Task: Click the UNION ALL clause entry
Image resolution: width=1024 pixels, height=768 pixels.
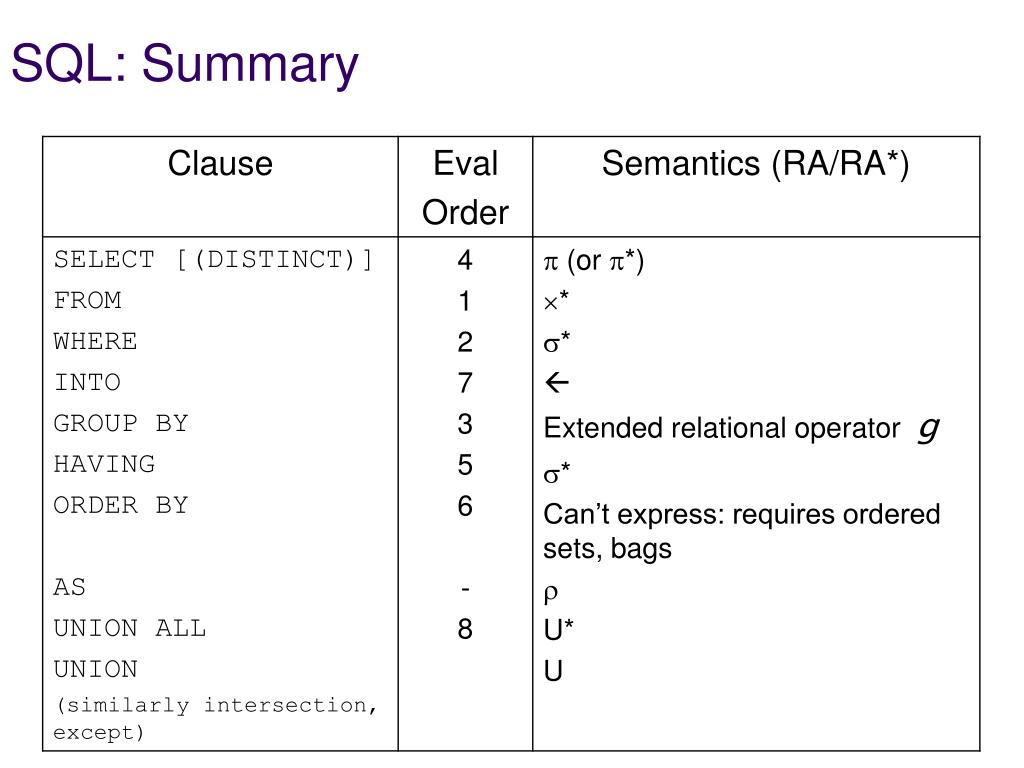Action: [x=130, y=629]
